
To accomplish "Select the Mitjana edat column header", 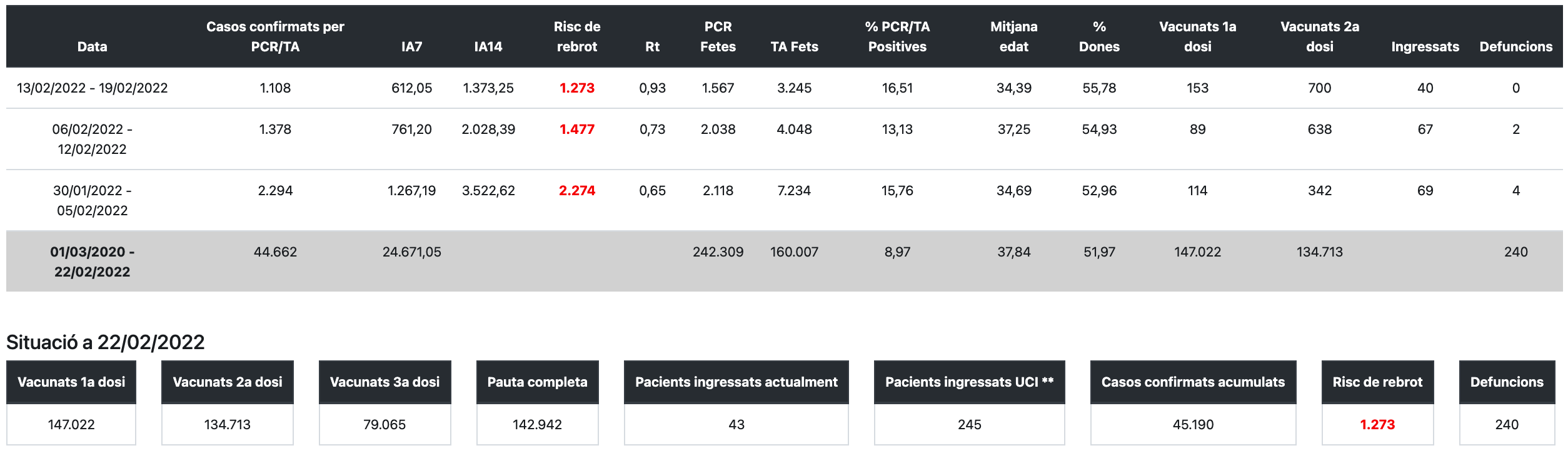I will point(1013,36).
